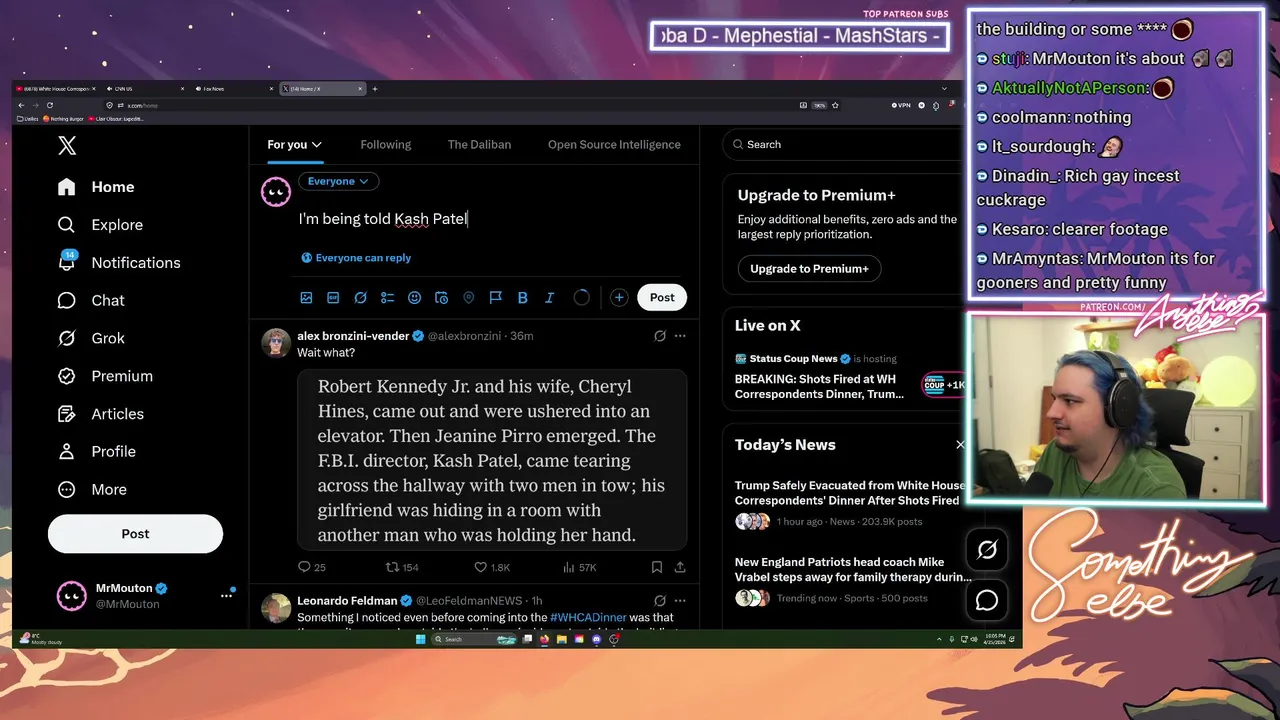The image size is (1280, 720).
Task: Click the flag icon in composer
Action: point(495,298)
